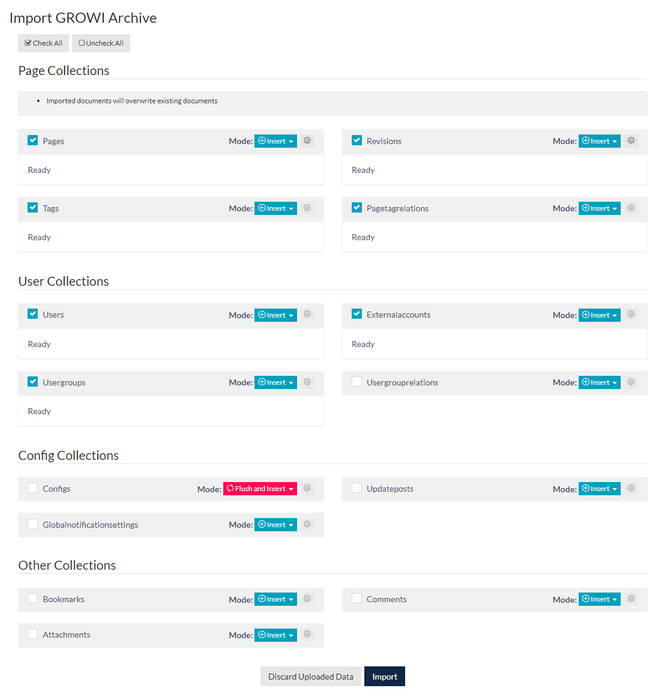Uncheck the Pages collection checkbox
Image resolution: width=665 pixels, height=700 pixels.
pyautogui.click(x=33, y=141)
